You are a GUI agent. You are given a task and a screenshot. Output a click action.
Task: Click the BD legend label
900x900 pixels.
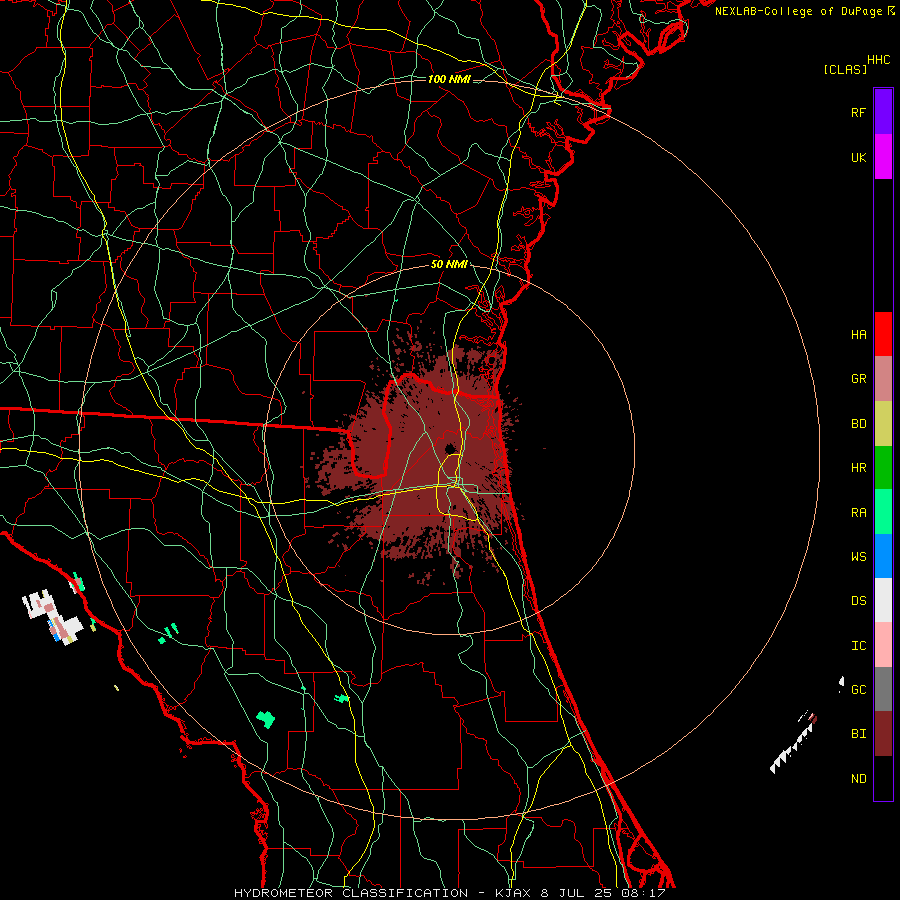[x=858, y=424]
